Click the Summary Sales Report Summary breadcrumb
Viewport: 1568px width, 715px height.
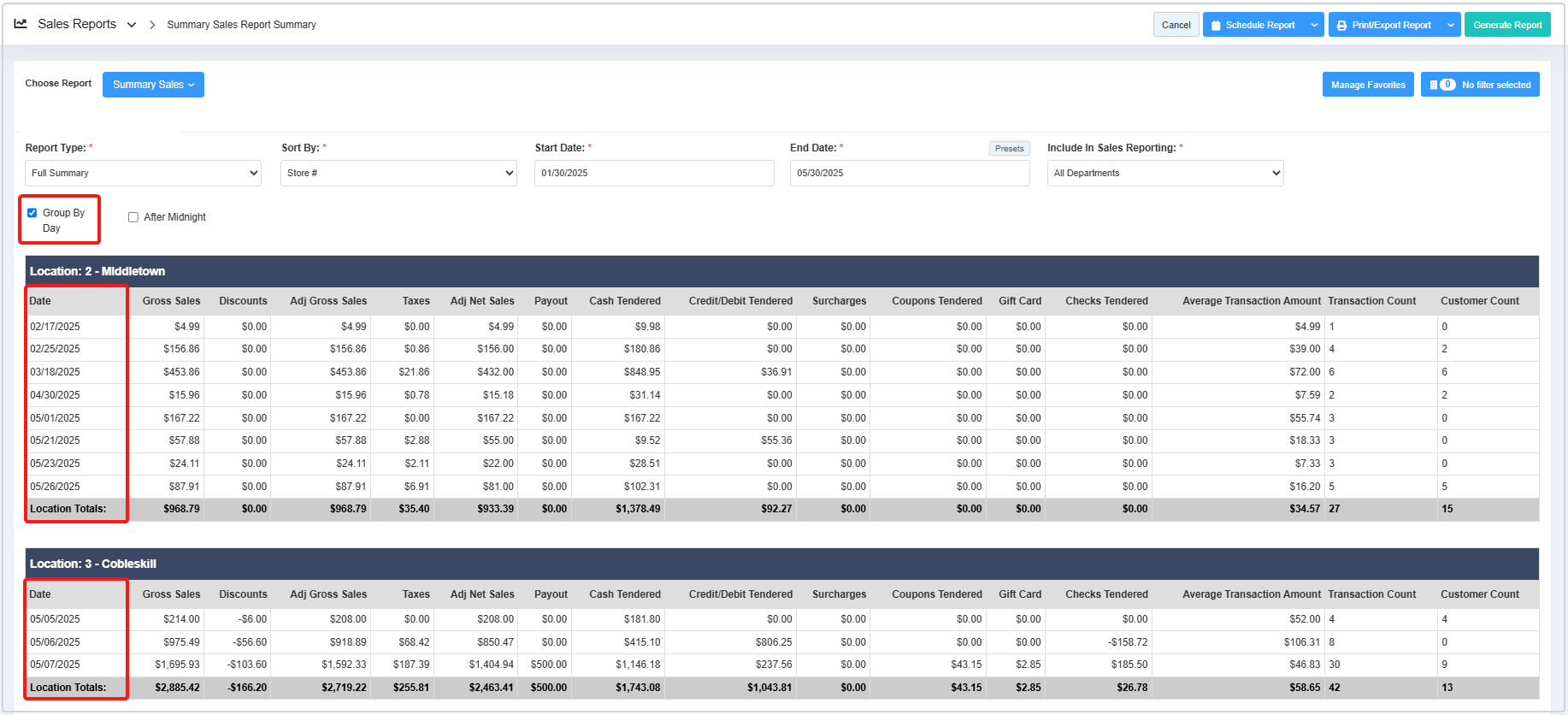tap(241, 25)
